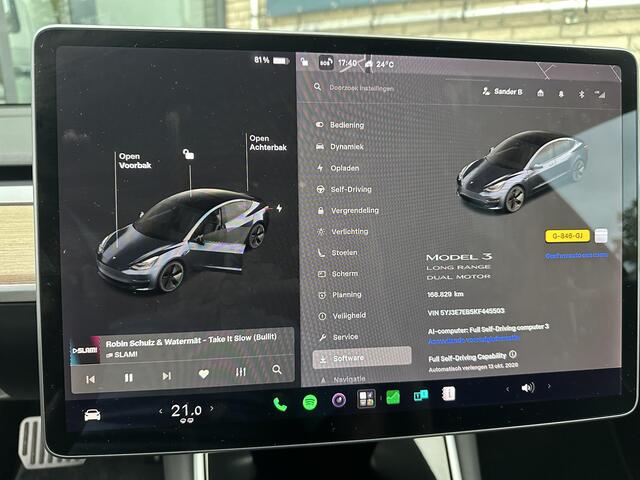Tap the charging bolt icon near car rear
Image resolution: width=640 pixels, height=480 pixels.
click(x=279, y=208)
